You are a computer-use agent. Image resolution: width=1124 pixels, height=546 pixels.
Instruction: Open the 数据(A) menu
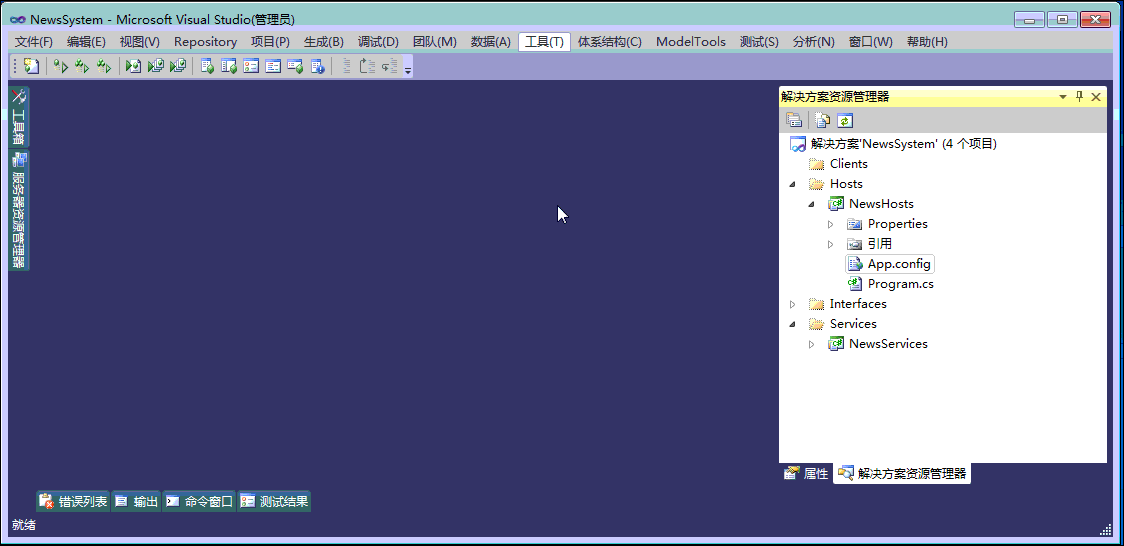490,42
